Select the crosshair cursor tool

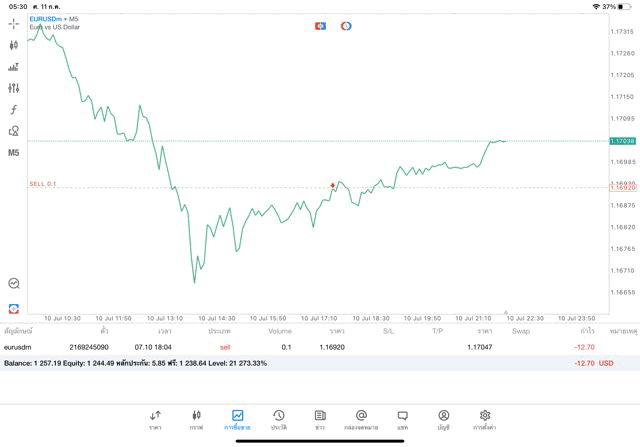tap(14, 23)
